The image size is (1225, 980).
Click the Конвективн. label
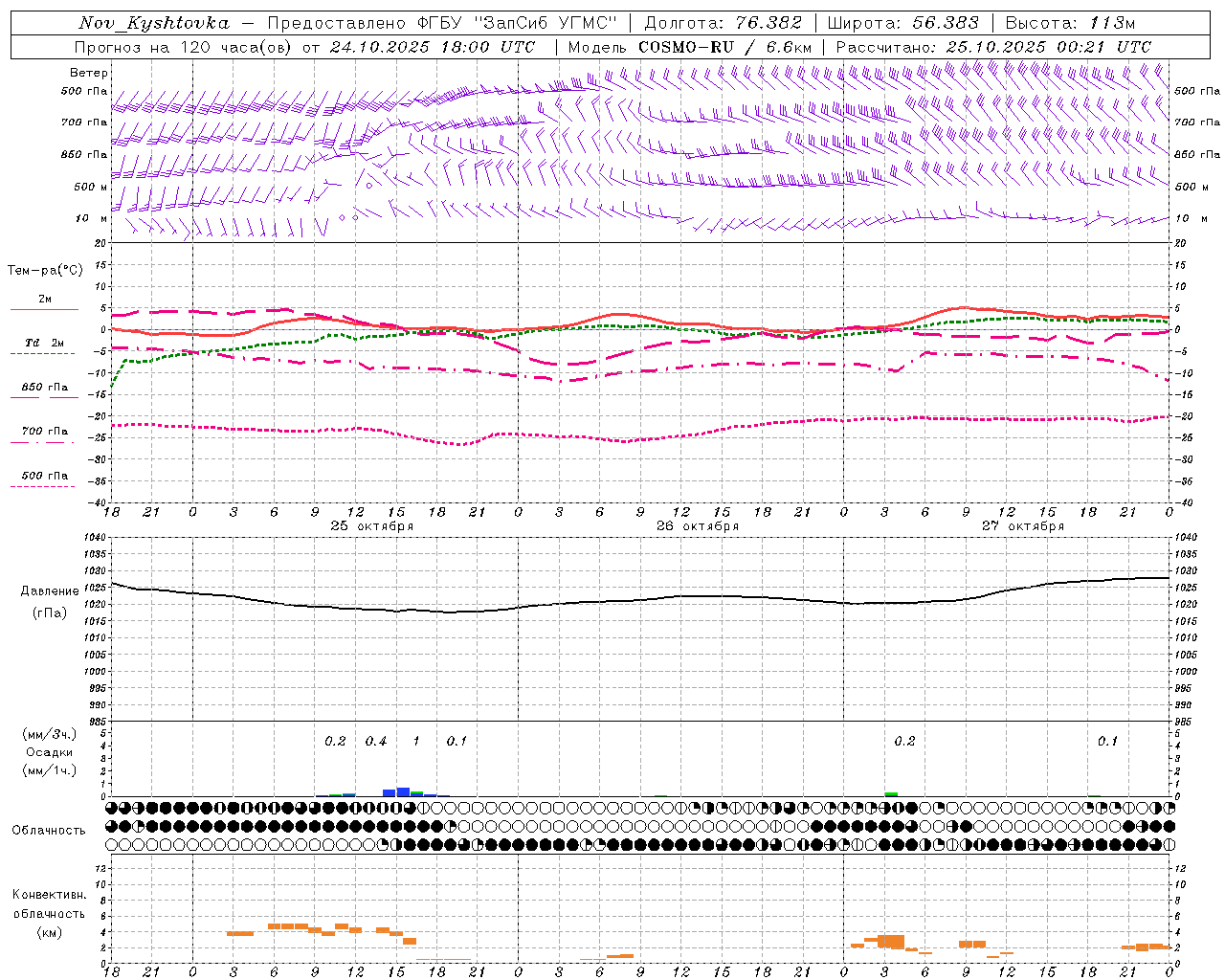coord(49,895)
